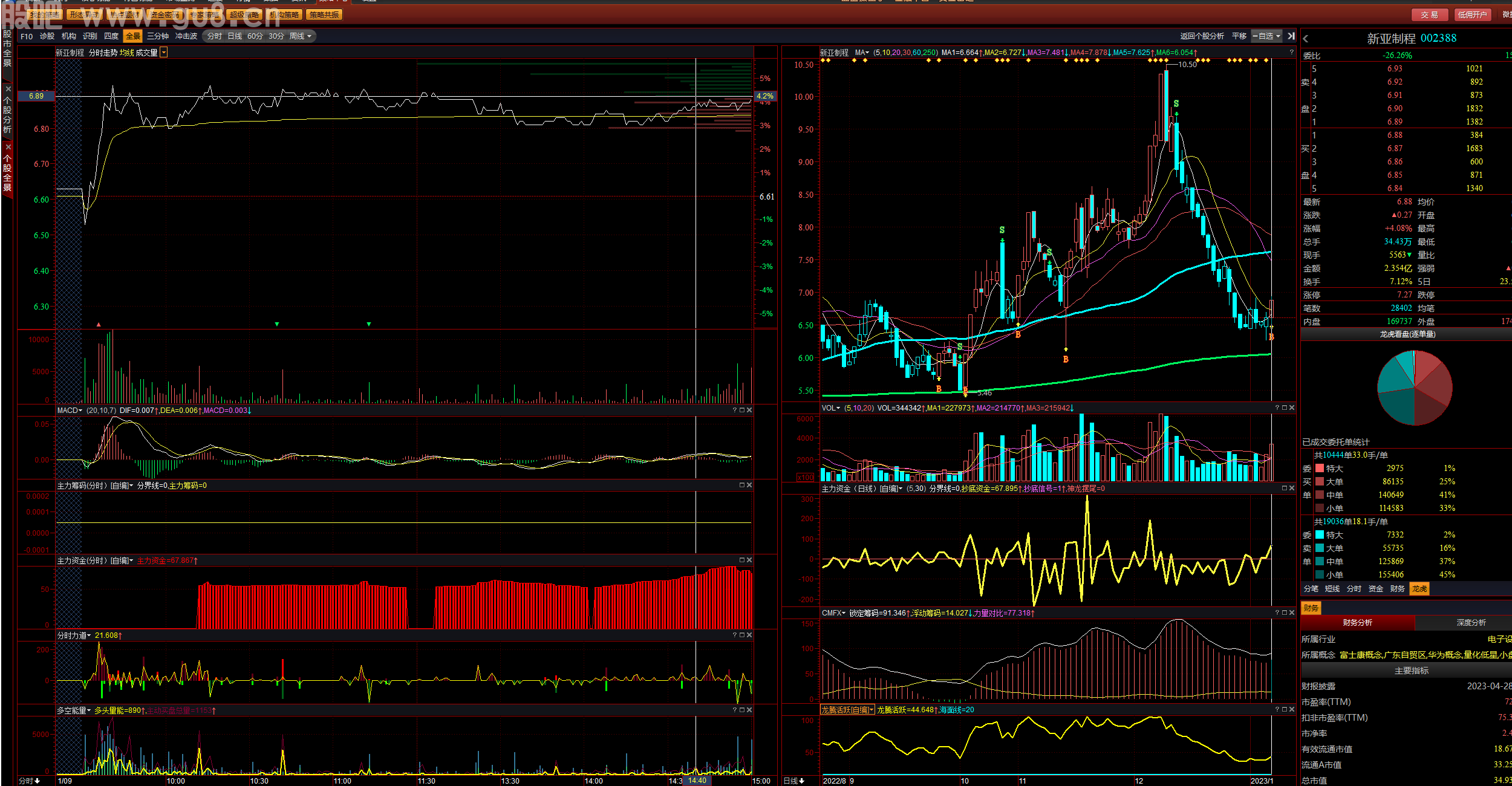Close the MACD sub-panel
This screenshot has height=786, width=1512.
coord(749,410)
